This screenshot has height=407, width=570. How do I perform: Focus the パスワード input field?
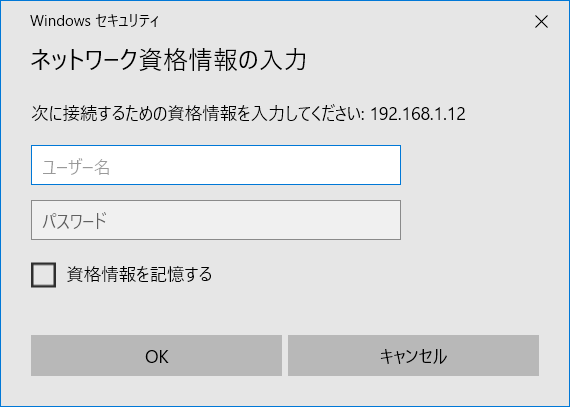pyautogui.click(x=216, y=220)
